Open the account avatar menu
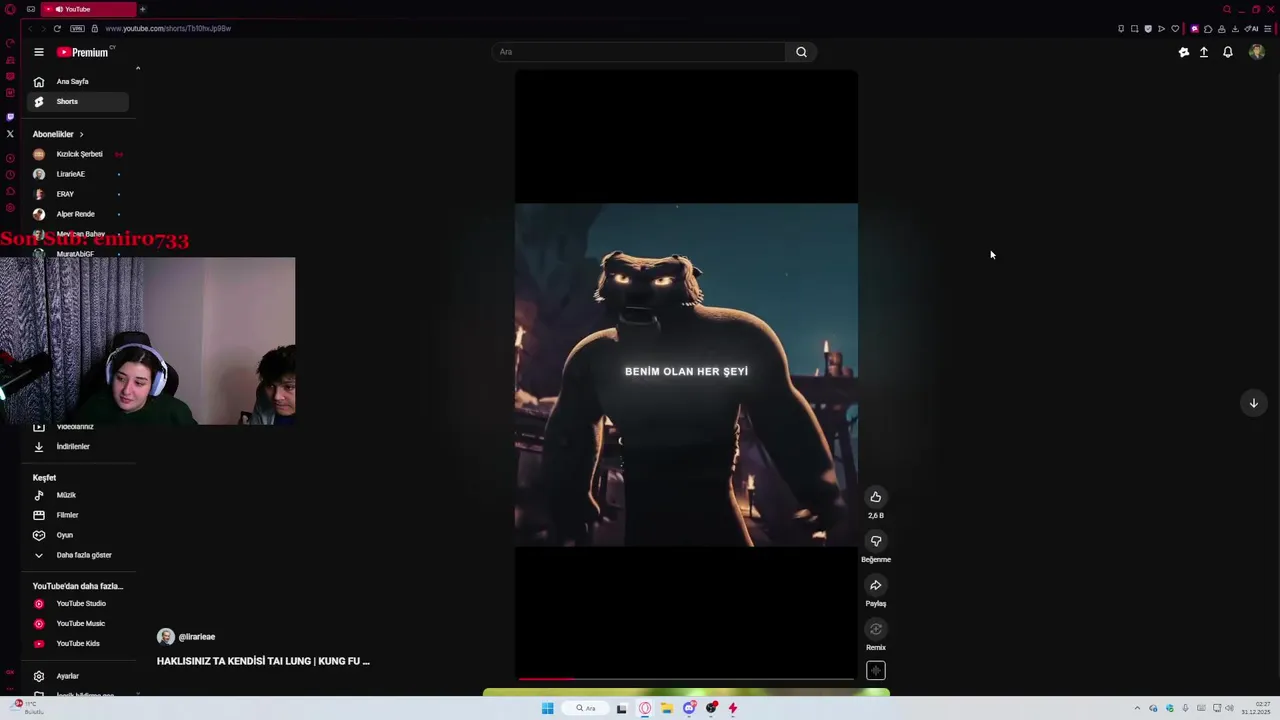Image resolution: width=1280 pixels, height=720 pixels. (1257, 52)
